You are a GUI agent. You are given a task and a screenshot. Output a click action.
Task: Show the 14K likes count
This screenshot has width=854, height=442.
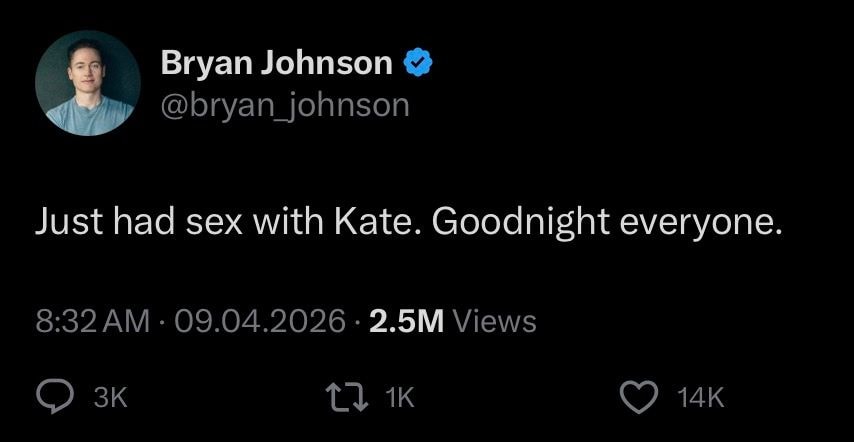(699, 398)
